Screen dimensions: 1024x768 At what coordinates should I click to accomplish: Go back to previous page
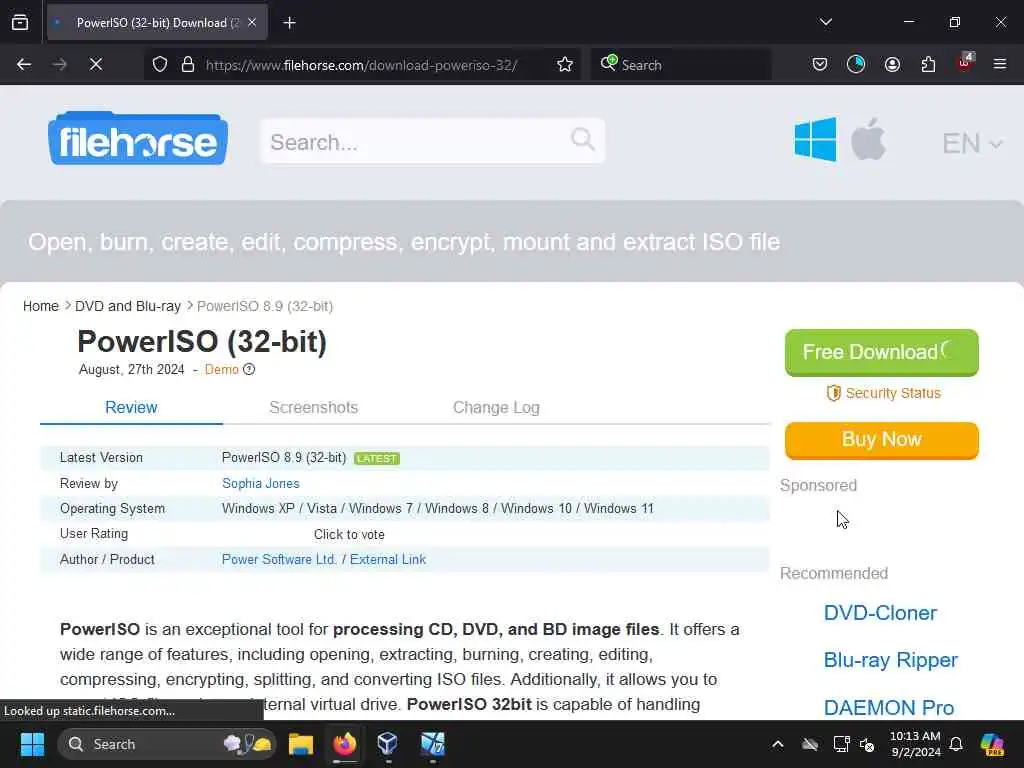coord(24,65)
